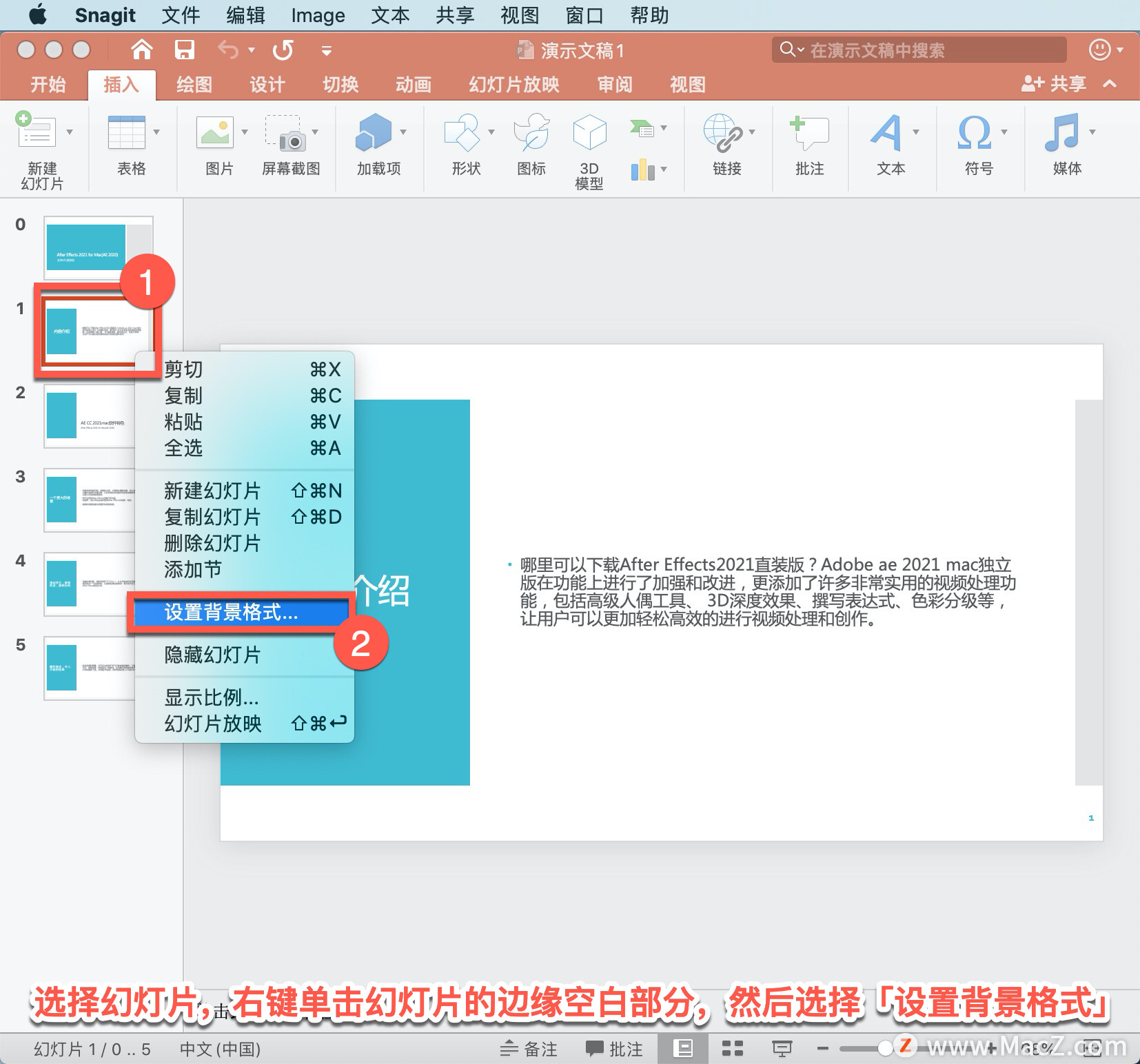Click the Comment insert icon
Screen dimensions: 1140x1064
click(x=809, y=132)
